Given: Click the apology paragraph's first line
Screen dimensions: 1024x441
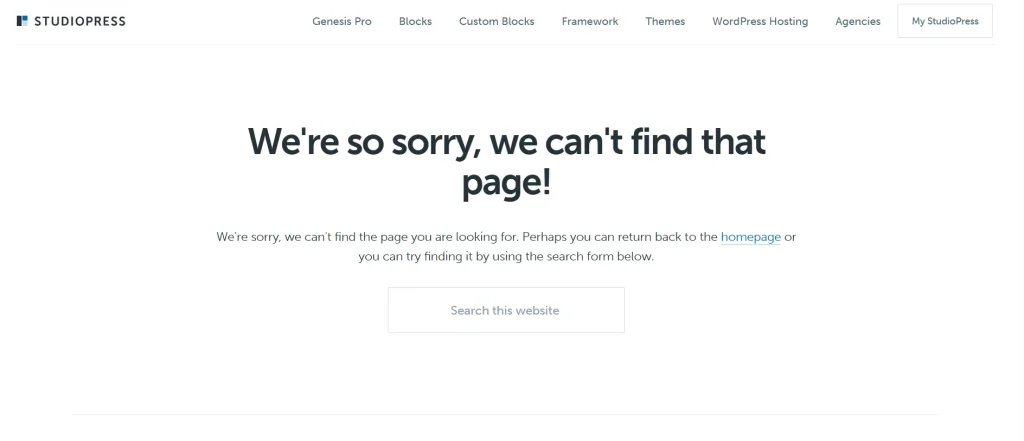Looking at the screenshot, I should [x=506, y=237].
